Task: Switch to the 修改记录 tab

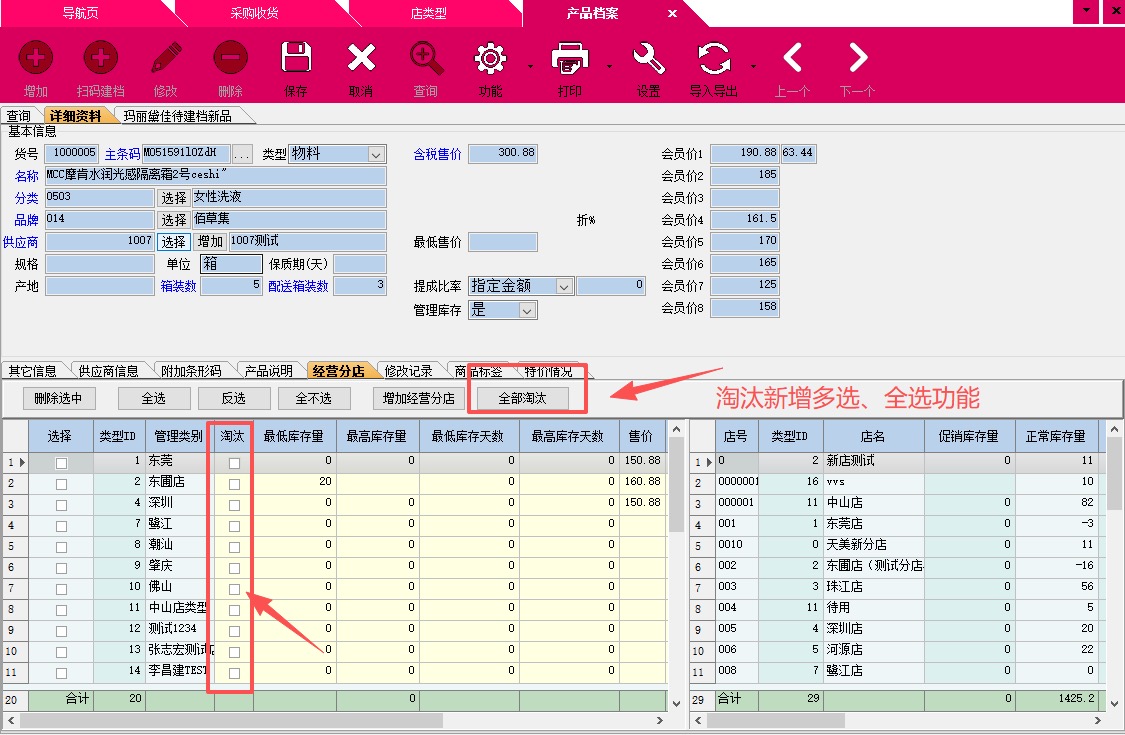Action: click(x=408, y=371)
